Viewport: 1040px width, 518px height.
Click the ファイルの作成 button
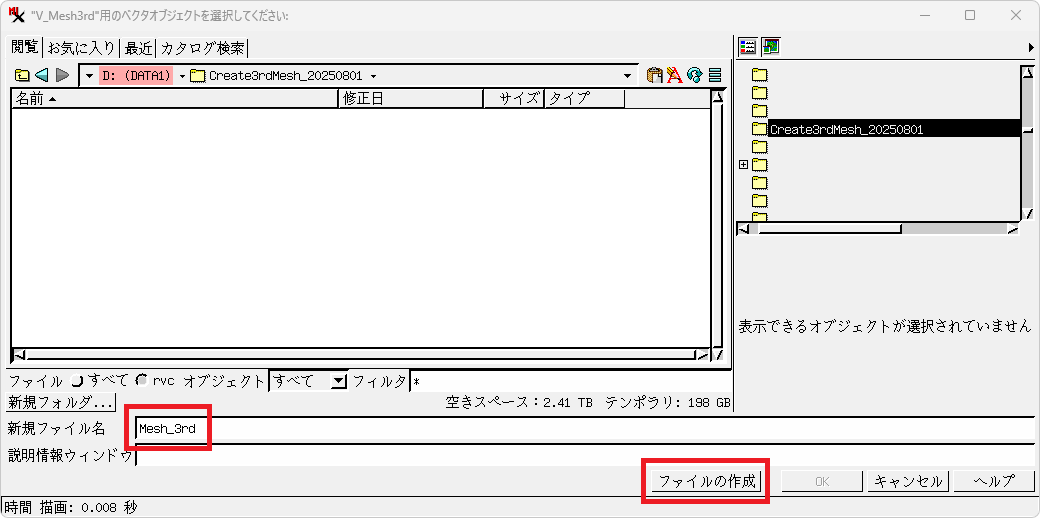click(x=707, y=481)
